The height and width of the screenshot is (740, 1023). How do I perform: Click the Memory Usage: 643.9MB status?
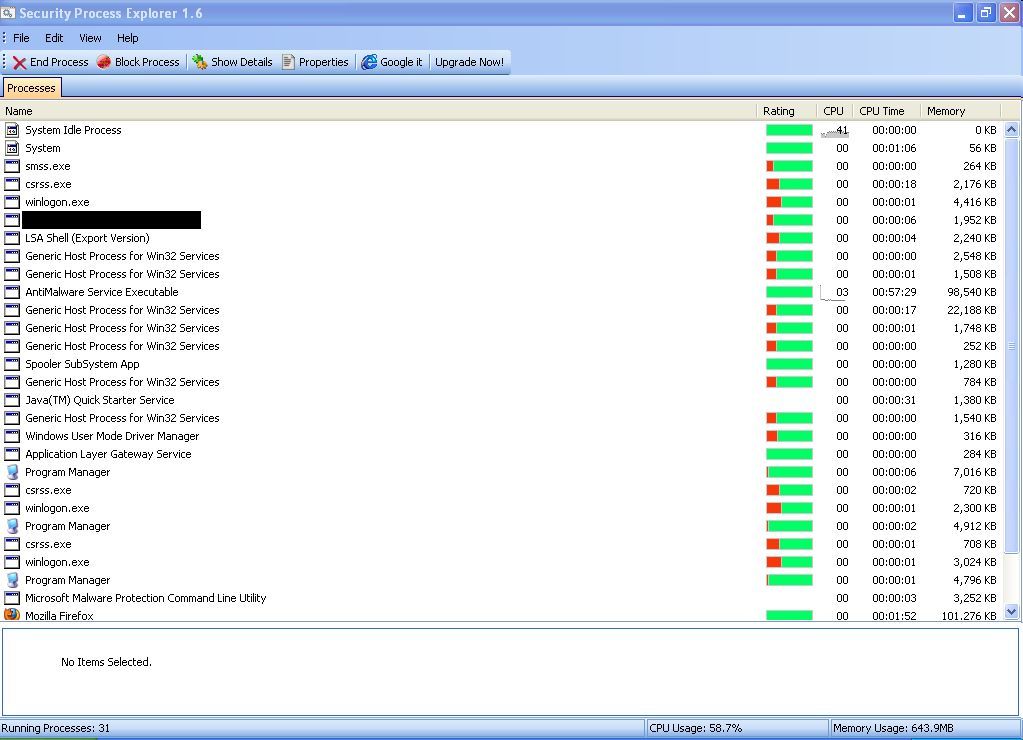[x=893, y=728]
